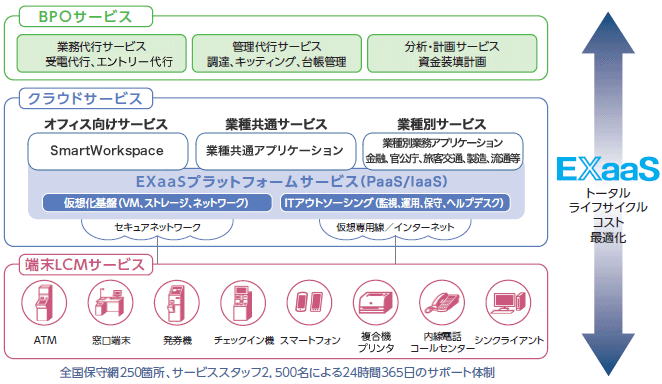Click the EXaaS logo

(x=608, y=169)
